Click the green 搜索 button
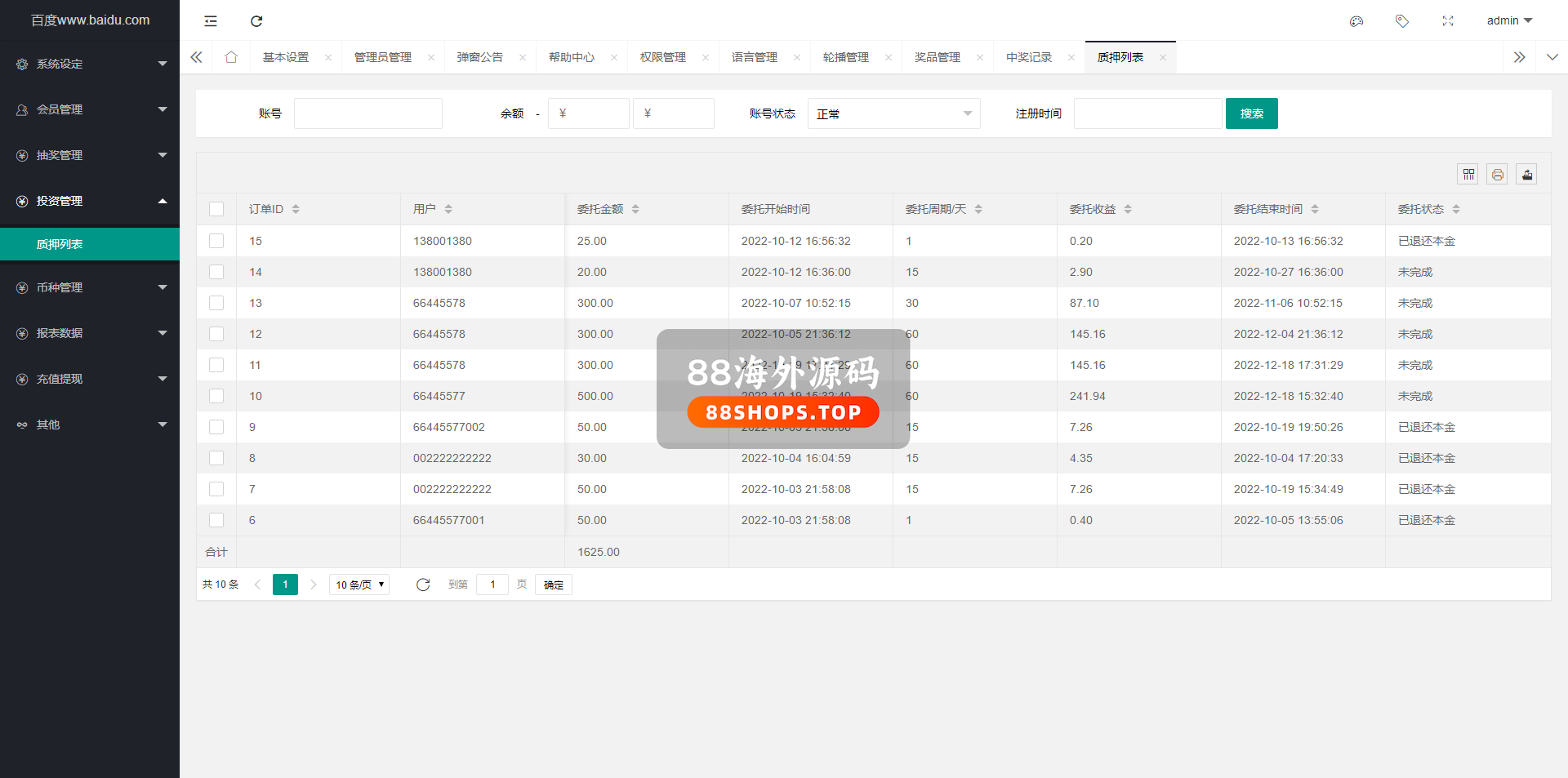Screen dimensions: 1568x778 1251,113
